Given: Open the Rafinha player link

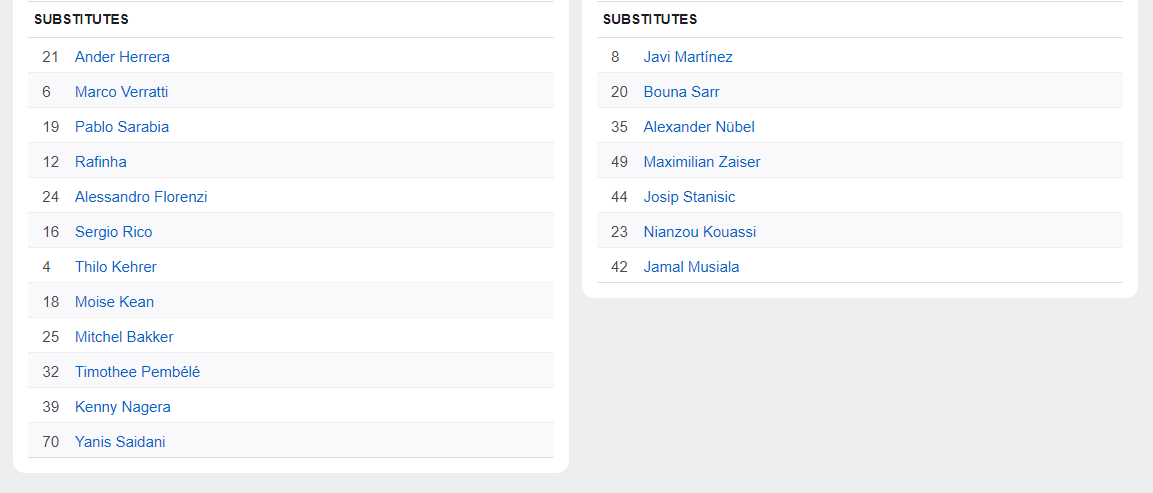Looking at the screenshot, I should point(100,162).
